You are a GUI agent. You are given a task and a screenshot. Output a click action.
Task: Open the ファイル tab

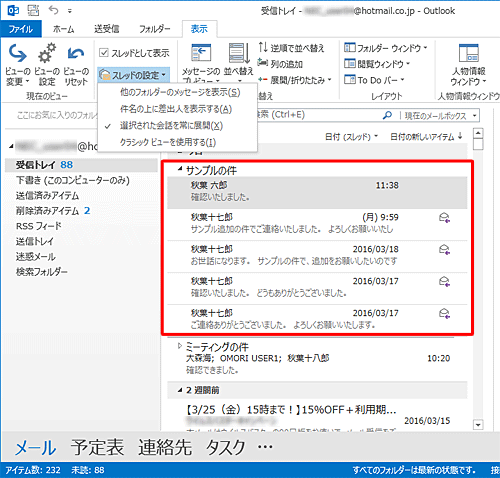21,29
